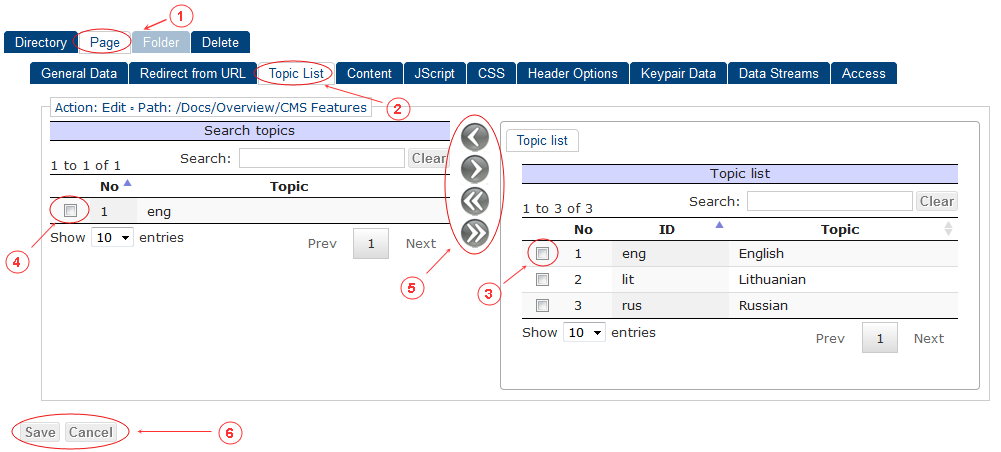The image size is (1001, 452).
Task: Click the Topic list search input field
Action: point(829,201)
